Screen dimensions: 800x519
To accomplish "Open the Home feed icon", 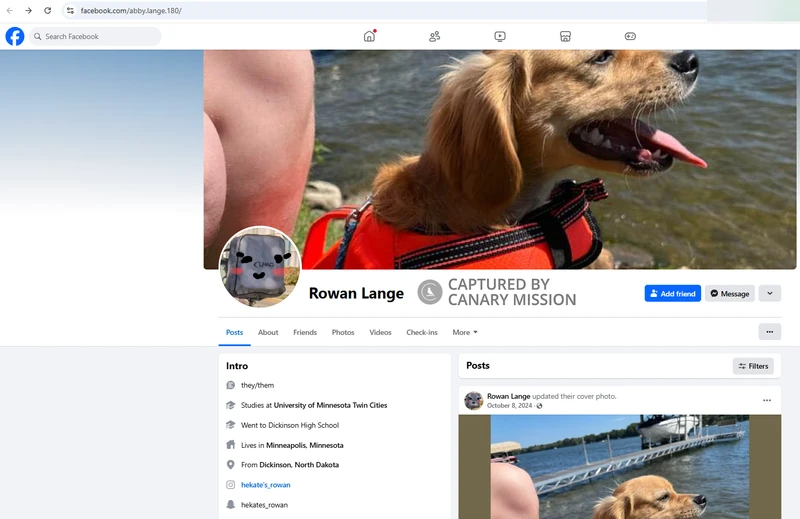I will click(369, 36).
